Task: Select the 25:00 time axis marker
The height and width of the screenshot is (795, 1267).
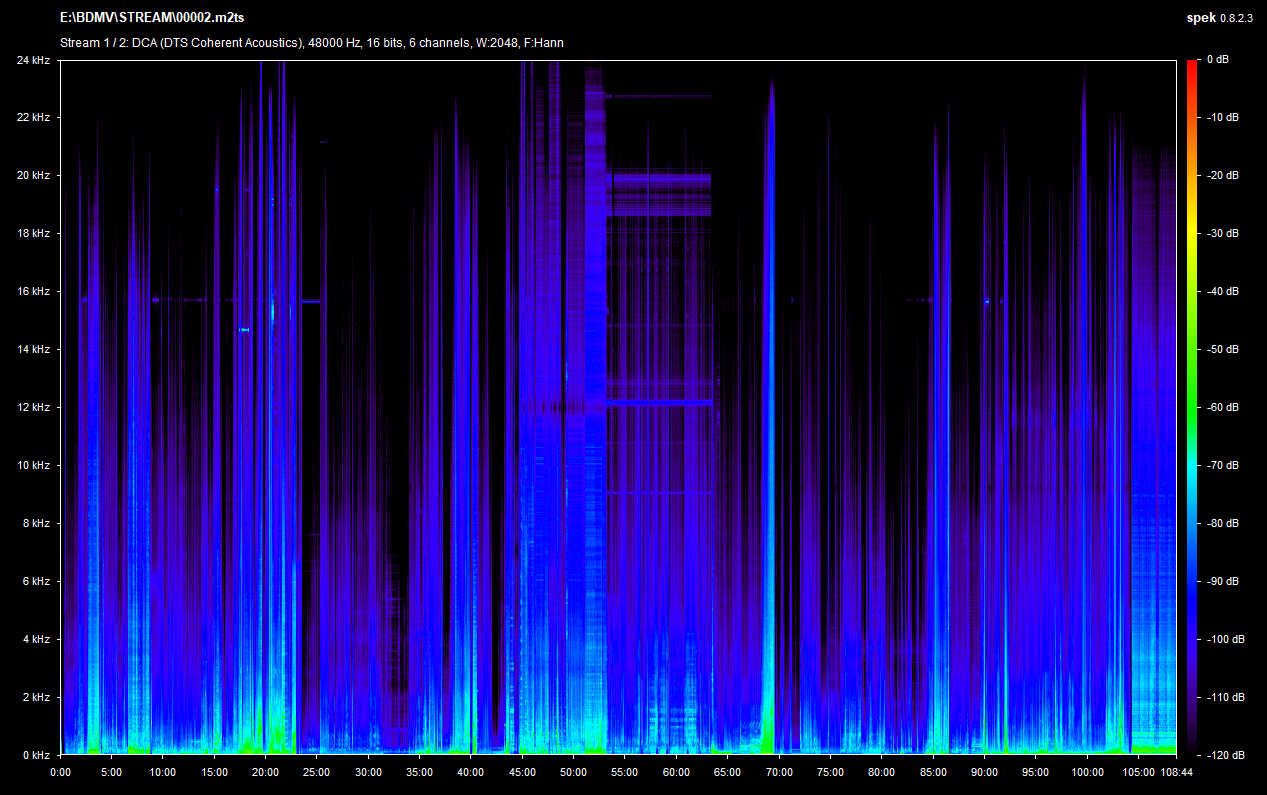Action: pyautogui.click(x=317, y=772)
